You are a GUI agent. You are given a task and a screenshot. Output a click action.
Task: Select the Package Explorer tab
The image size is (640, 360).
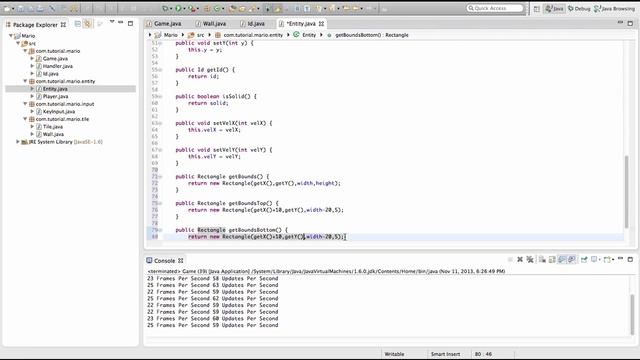point(36,24)
